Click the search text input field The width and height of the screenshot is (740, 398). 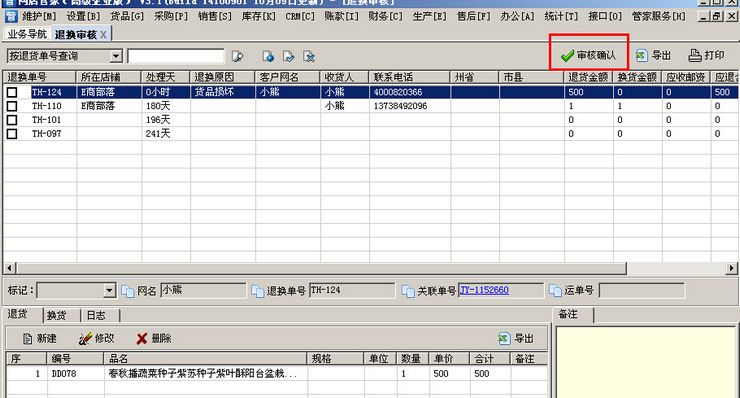point(176,56)
